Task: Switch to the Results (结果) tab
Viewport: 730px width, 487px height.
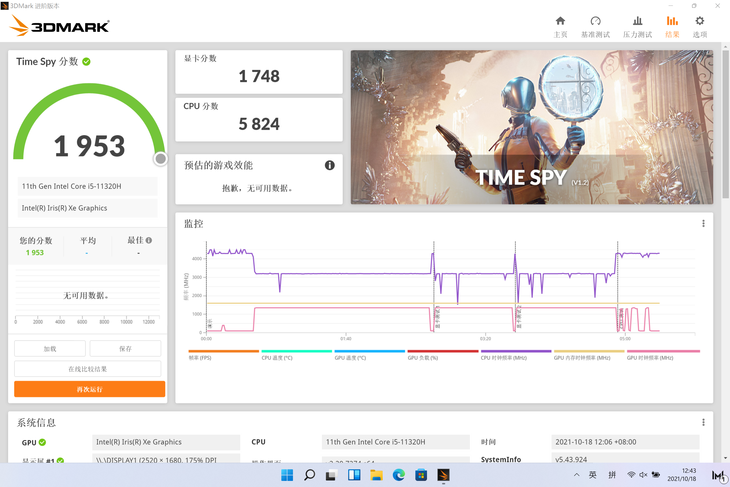Action: pyautogui.click(x=672, y=27)
